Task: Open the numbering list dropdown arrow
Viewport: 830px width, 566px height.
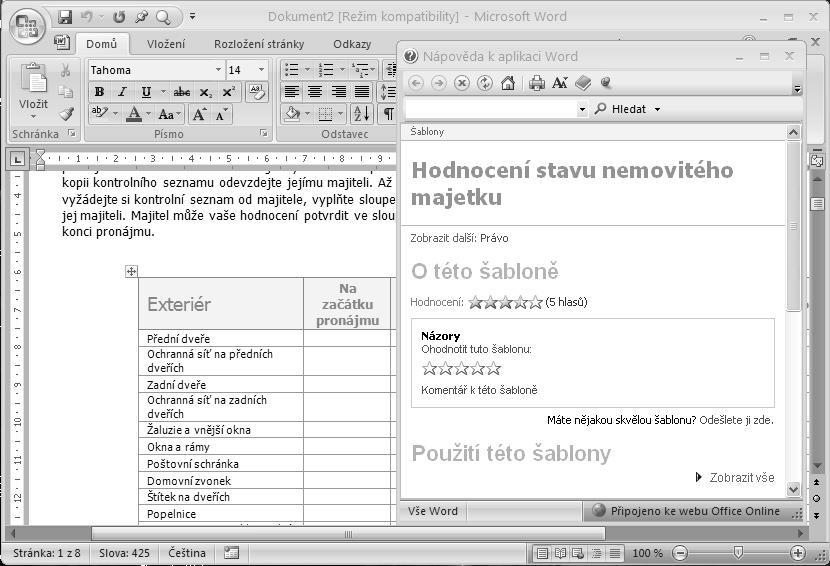Action: [x=341, y=70]
